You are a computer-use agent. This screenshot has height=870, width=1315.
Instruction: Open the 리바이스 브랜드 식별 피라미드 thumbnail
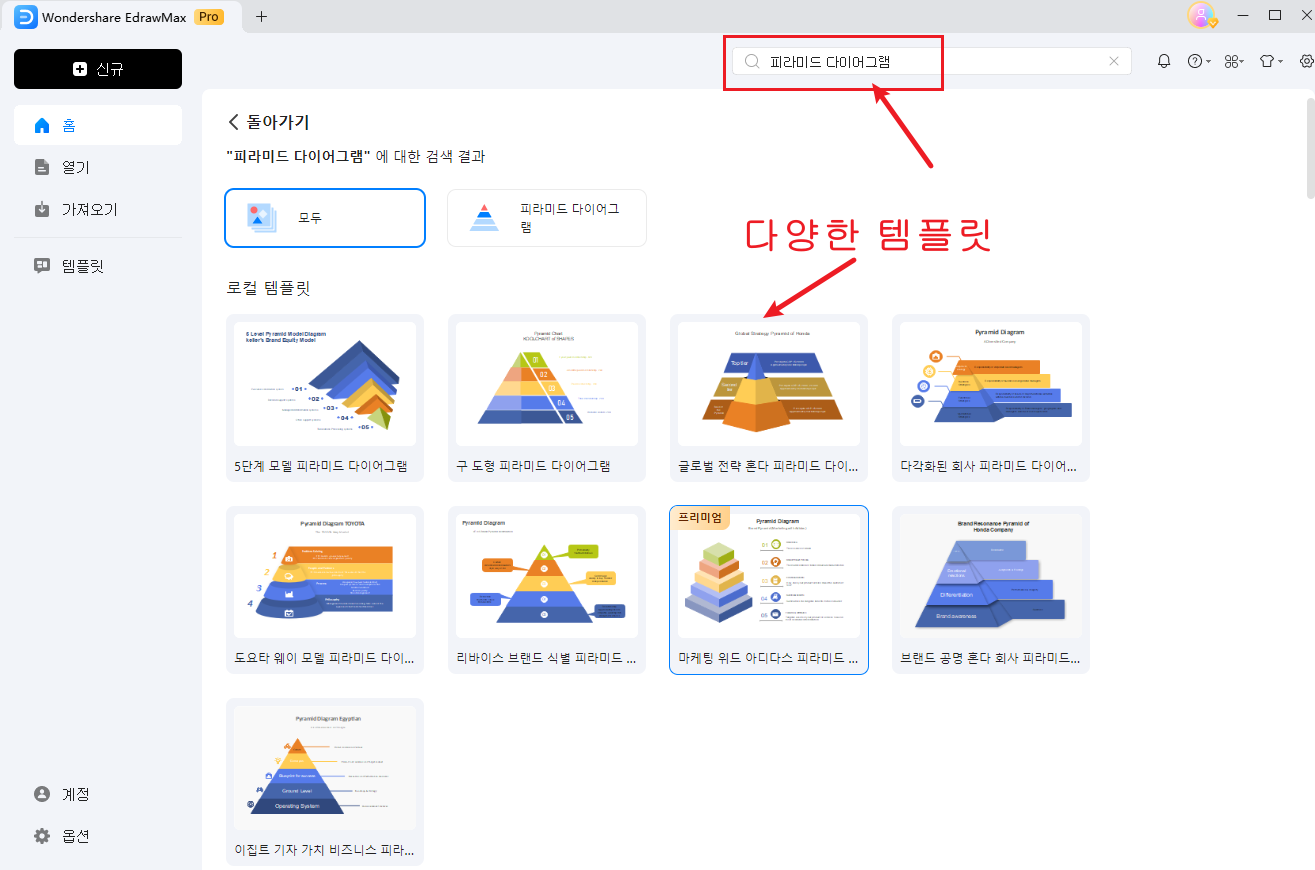547,576
